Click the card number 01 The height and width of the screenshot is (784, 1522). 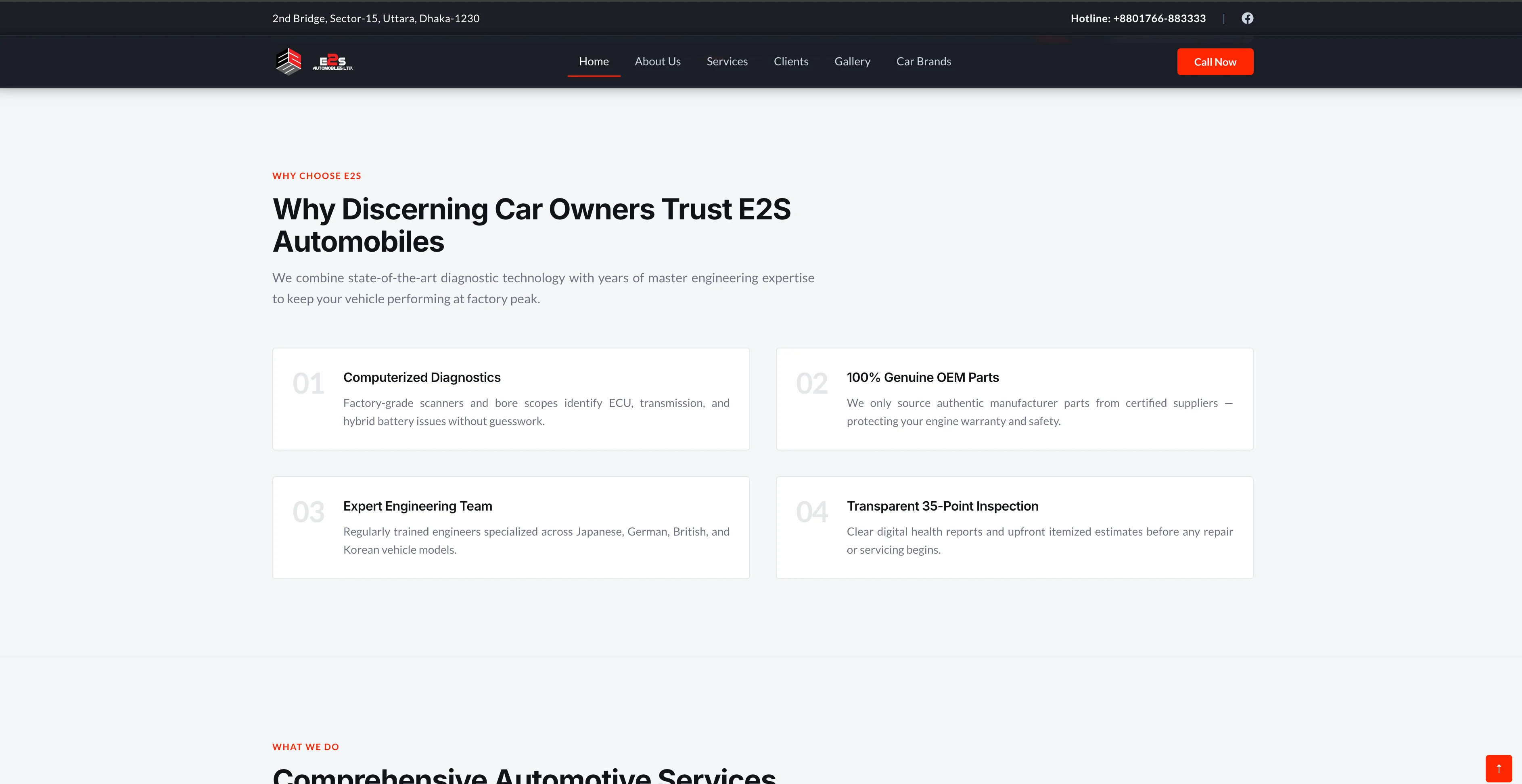(308, 384)
